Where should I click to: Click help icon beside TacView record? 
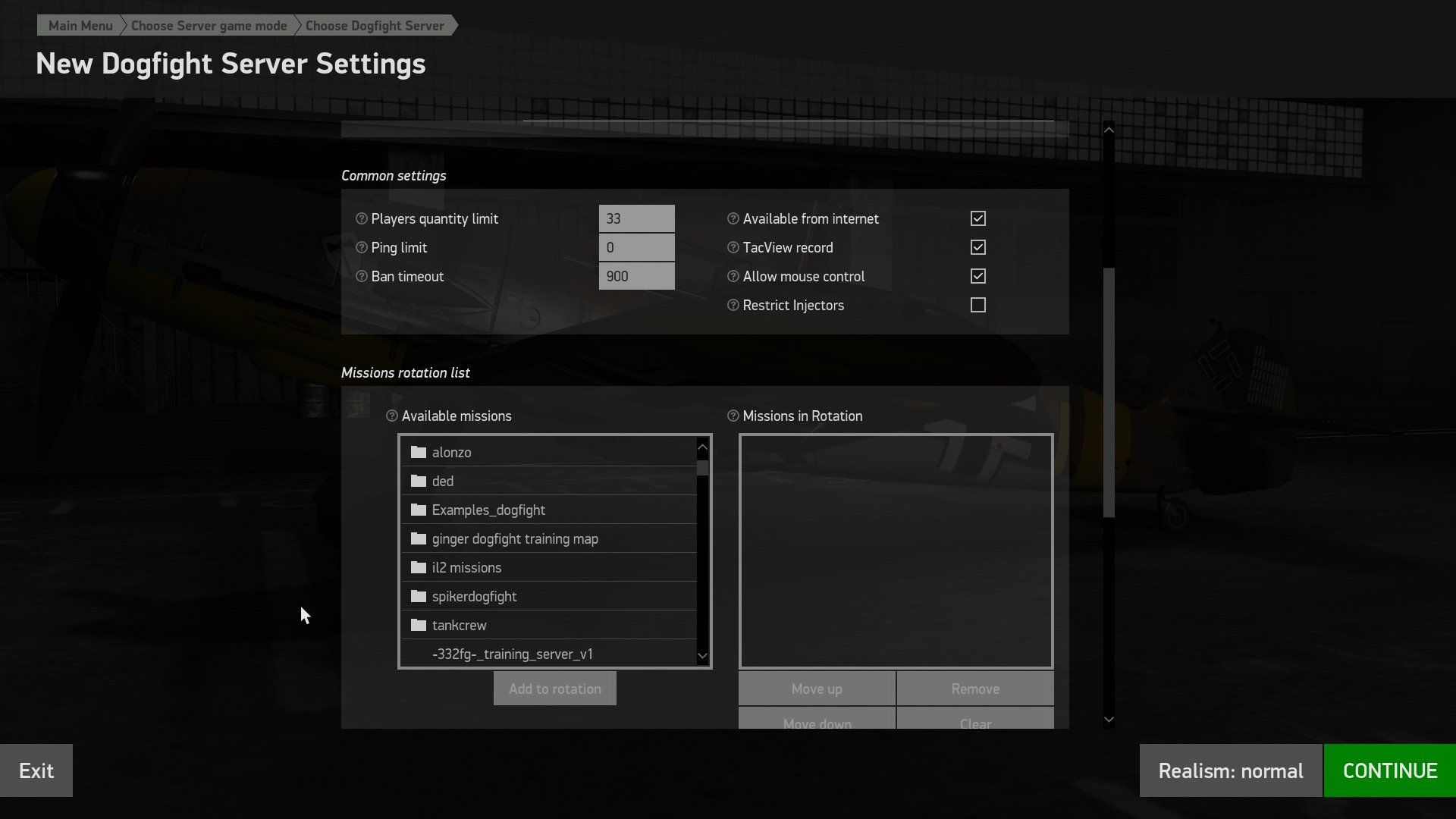click(x=733, y=247)
